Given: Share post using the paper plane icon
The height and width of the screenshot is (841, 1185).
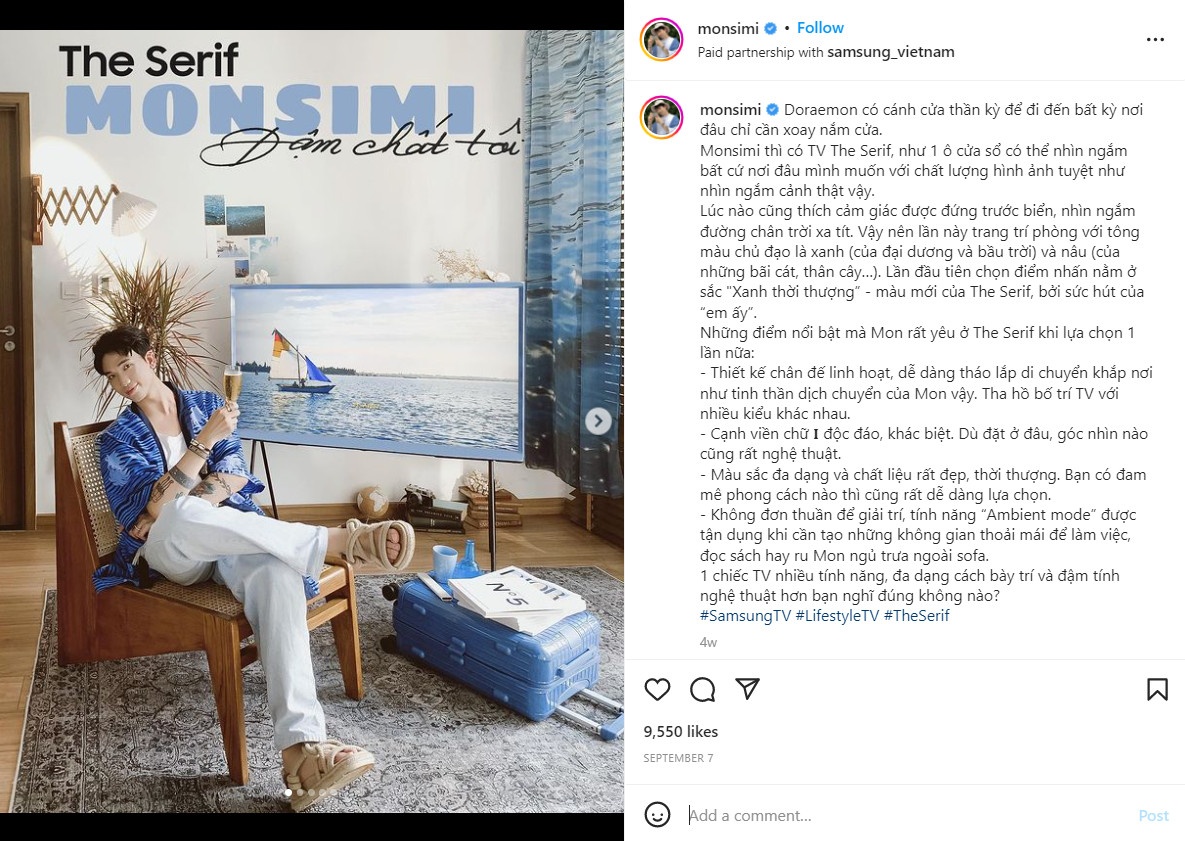Looking at the screenshot, I should tap(747, 688).
